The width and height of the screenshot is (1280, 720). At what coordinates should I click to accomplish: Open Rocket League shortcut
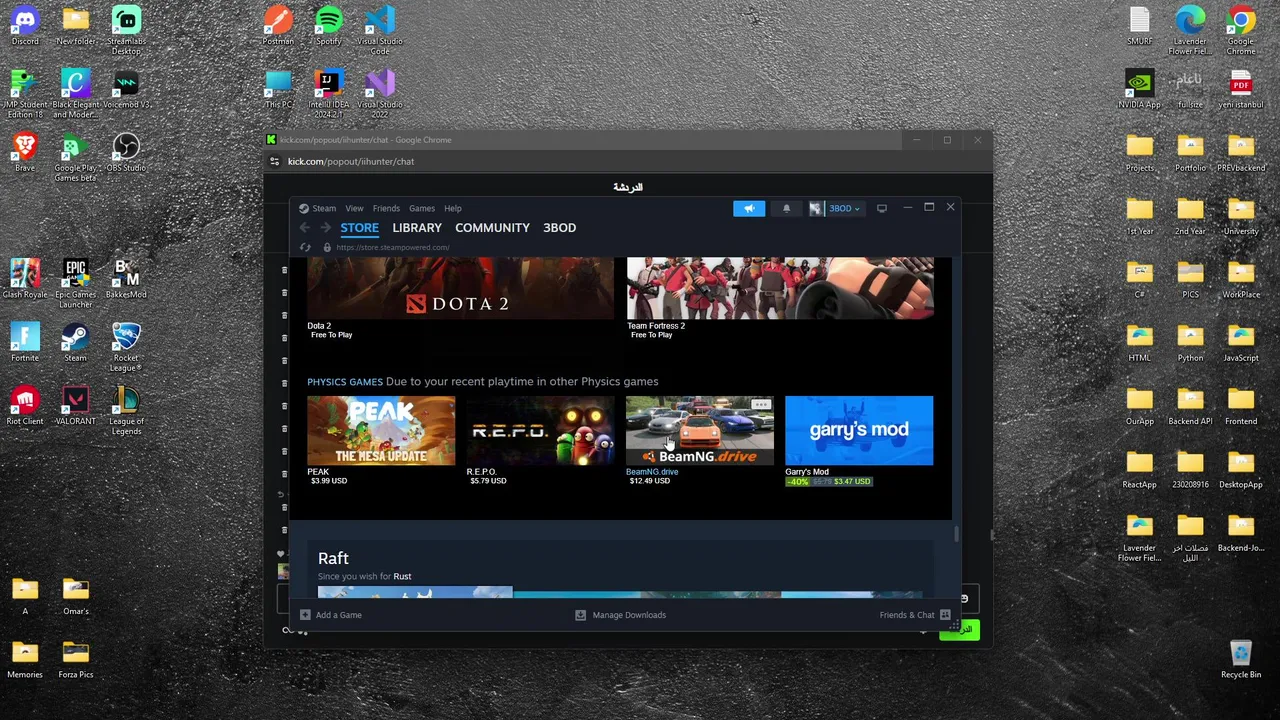126,347
